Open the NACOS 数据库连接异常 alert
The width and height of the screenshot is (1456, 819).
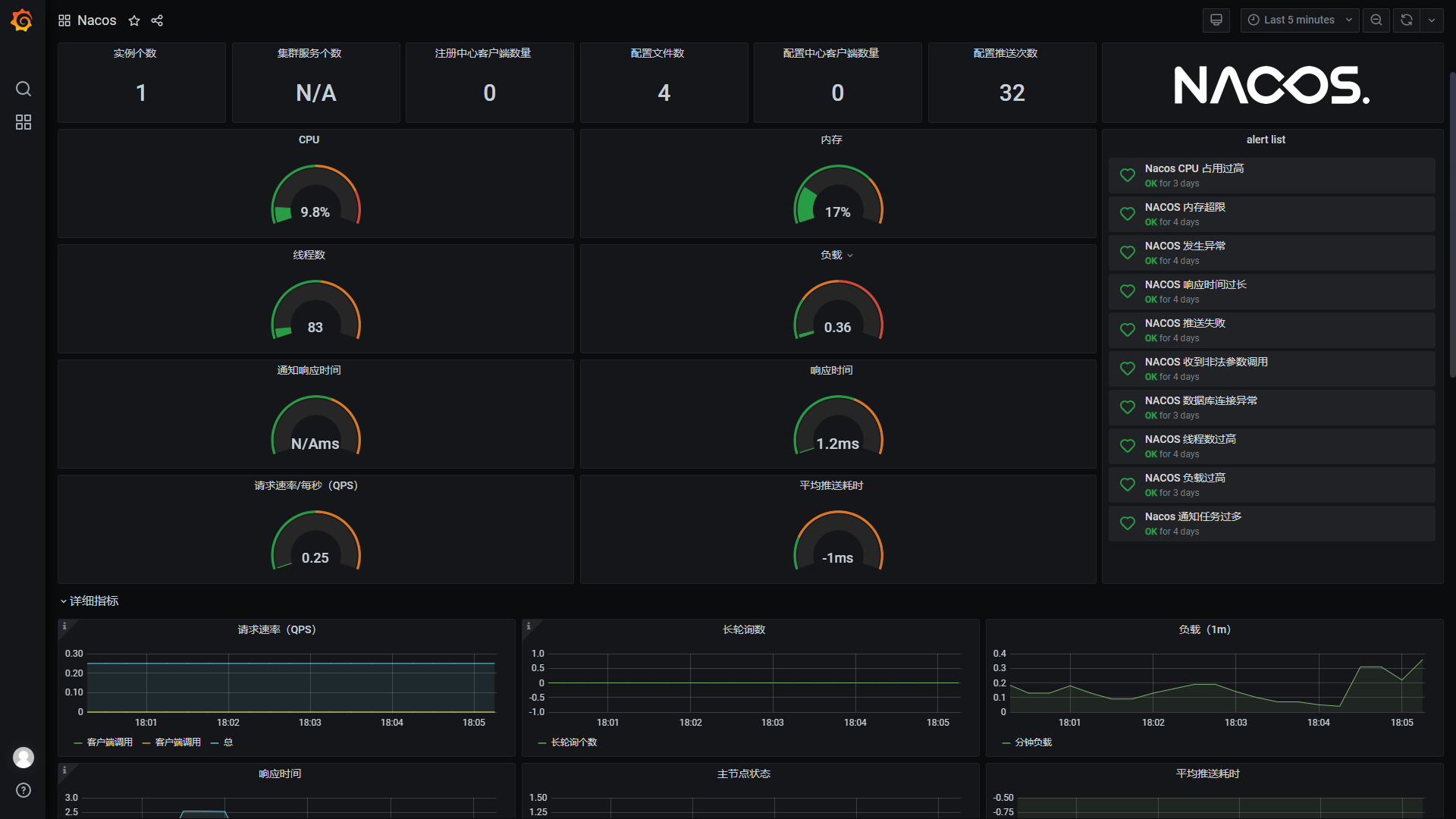pos(1200,400)
